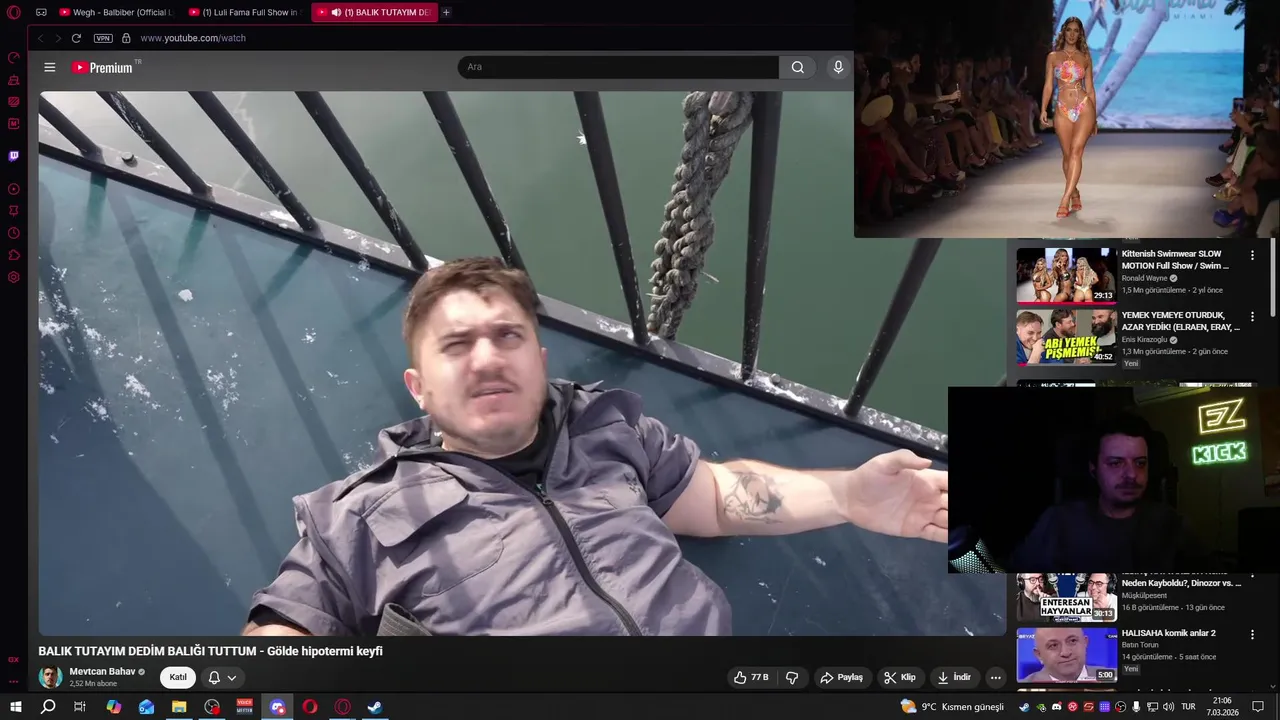Click the site security lock icon
The image size is (1280, 720).
pos(126,38)
